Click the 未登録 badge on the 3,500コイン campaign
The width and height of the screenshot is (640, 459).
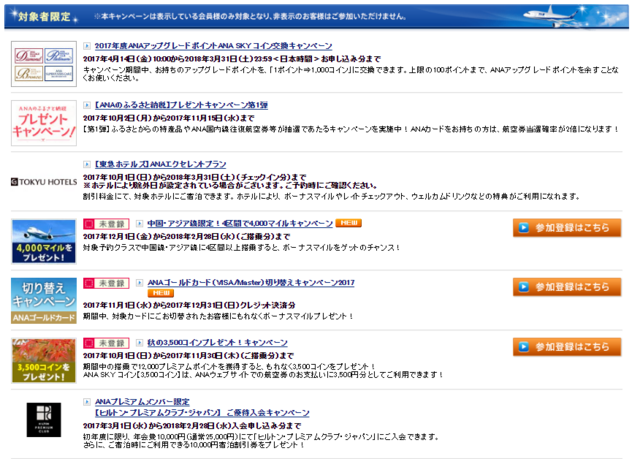pos(106,343)
